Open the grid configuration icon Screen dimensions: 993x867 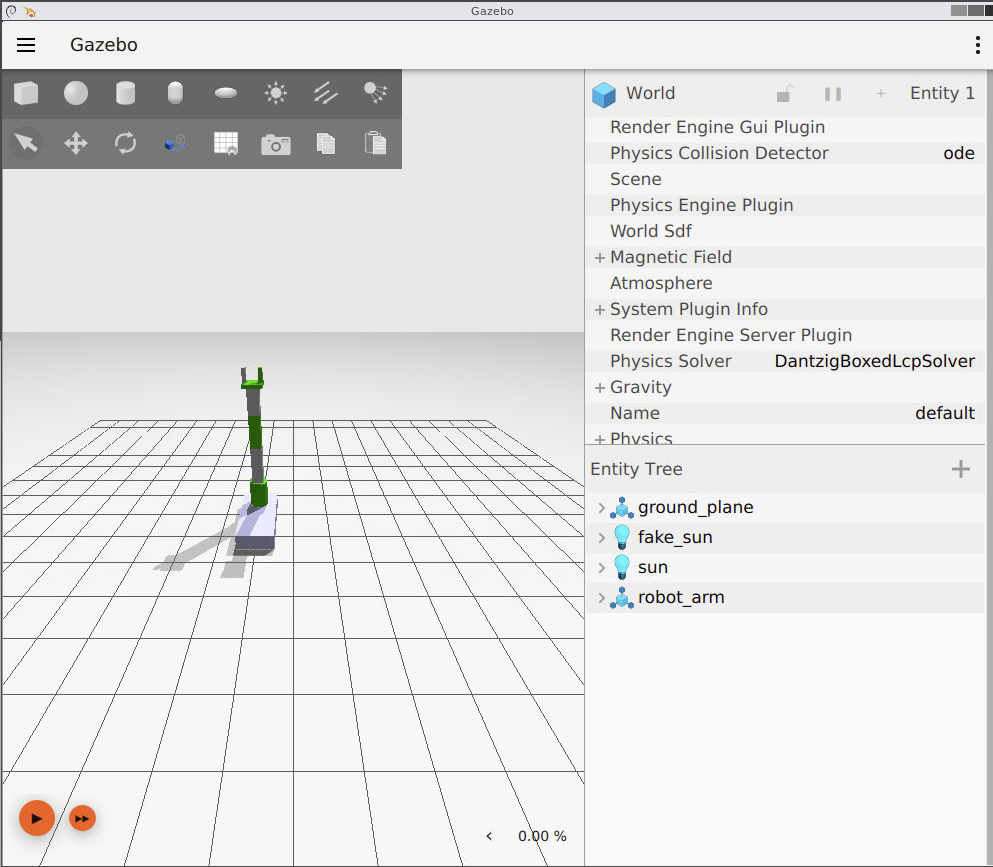[225, 143]
